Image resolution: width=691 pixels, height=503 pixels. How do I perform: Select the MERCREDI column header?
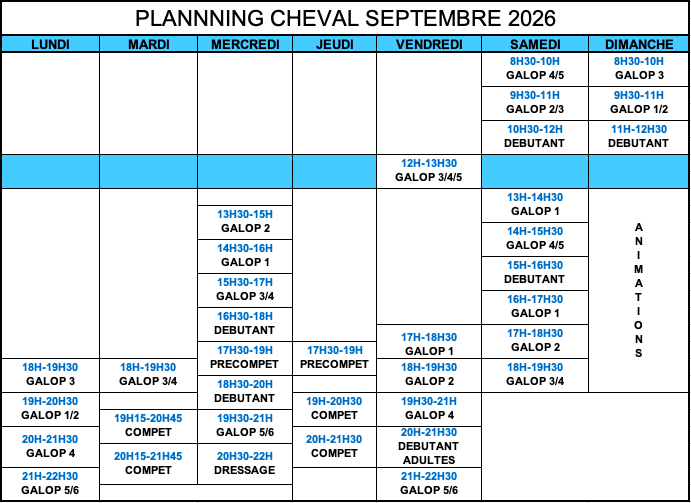point(245,45)
